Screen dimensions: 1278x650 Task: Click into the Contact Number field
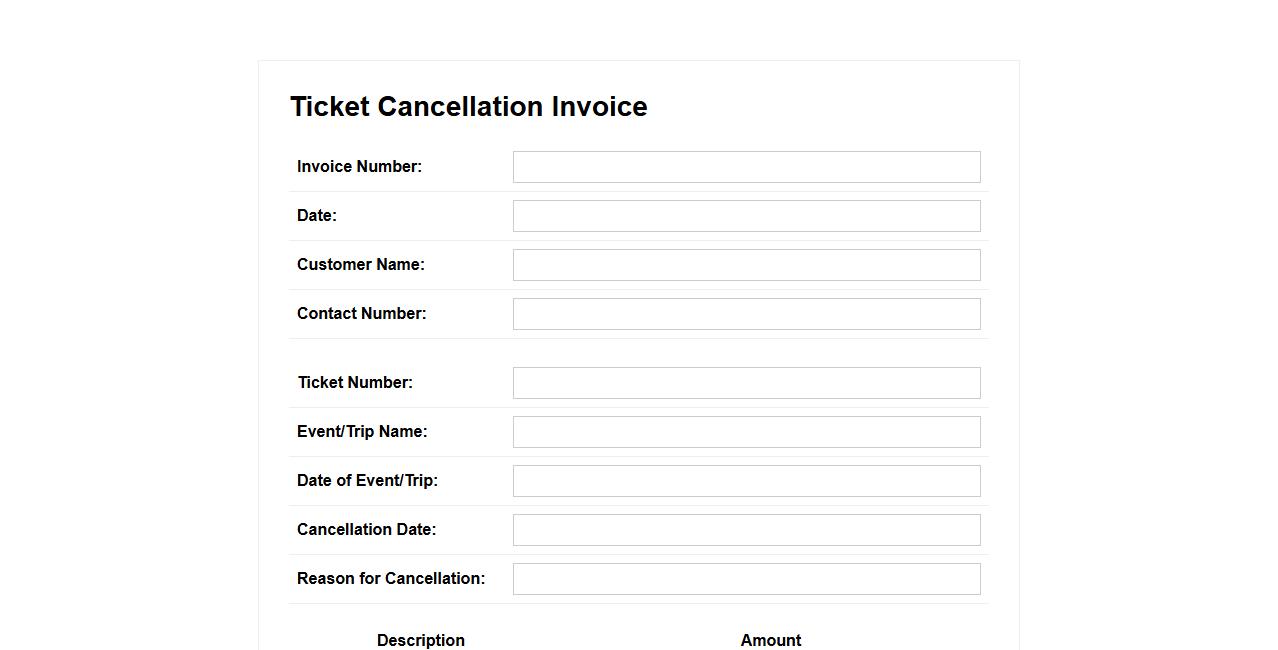pos(746,314)
